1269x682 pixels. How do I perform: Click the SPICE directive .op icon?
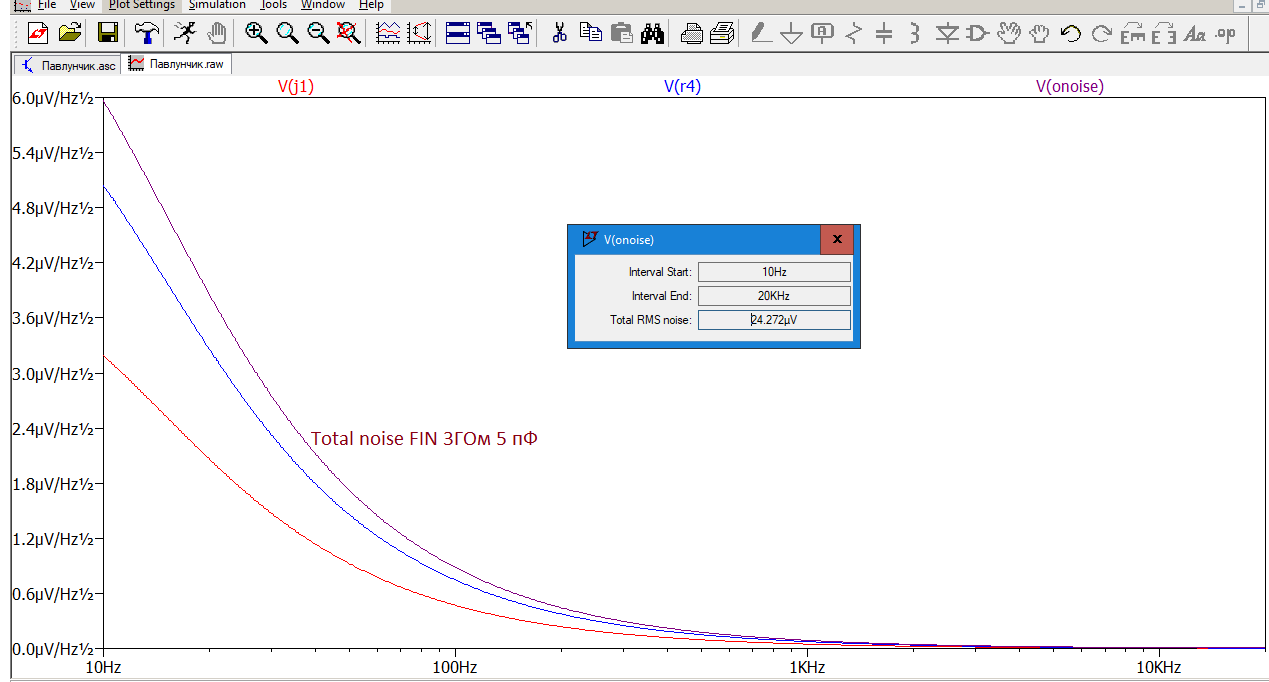coord(1225,33)
